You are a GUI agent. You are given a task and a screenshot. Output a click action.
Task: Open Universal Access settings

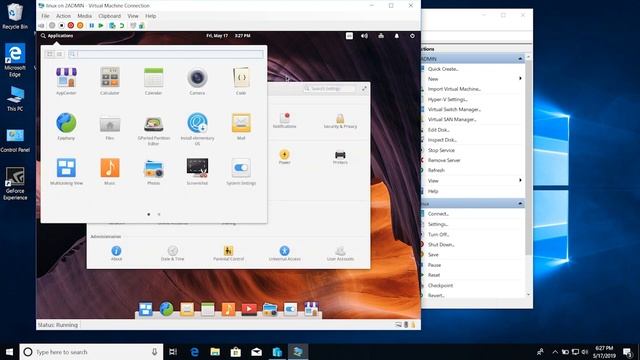(x=284, y=253)
